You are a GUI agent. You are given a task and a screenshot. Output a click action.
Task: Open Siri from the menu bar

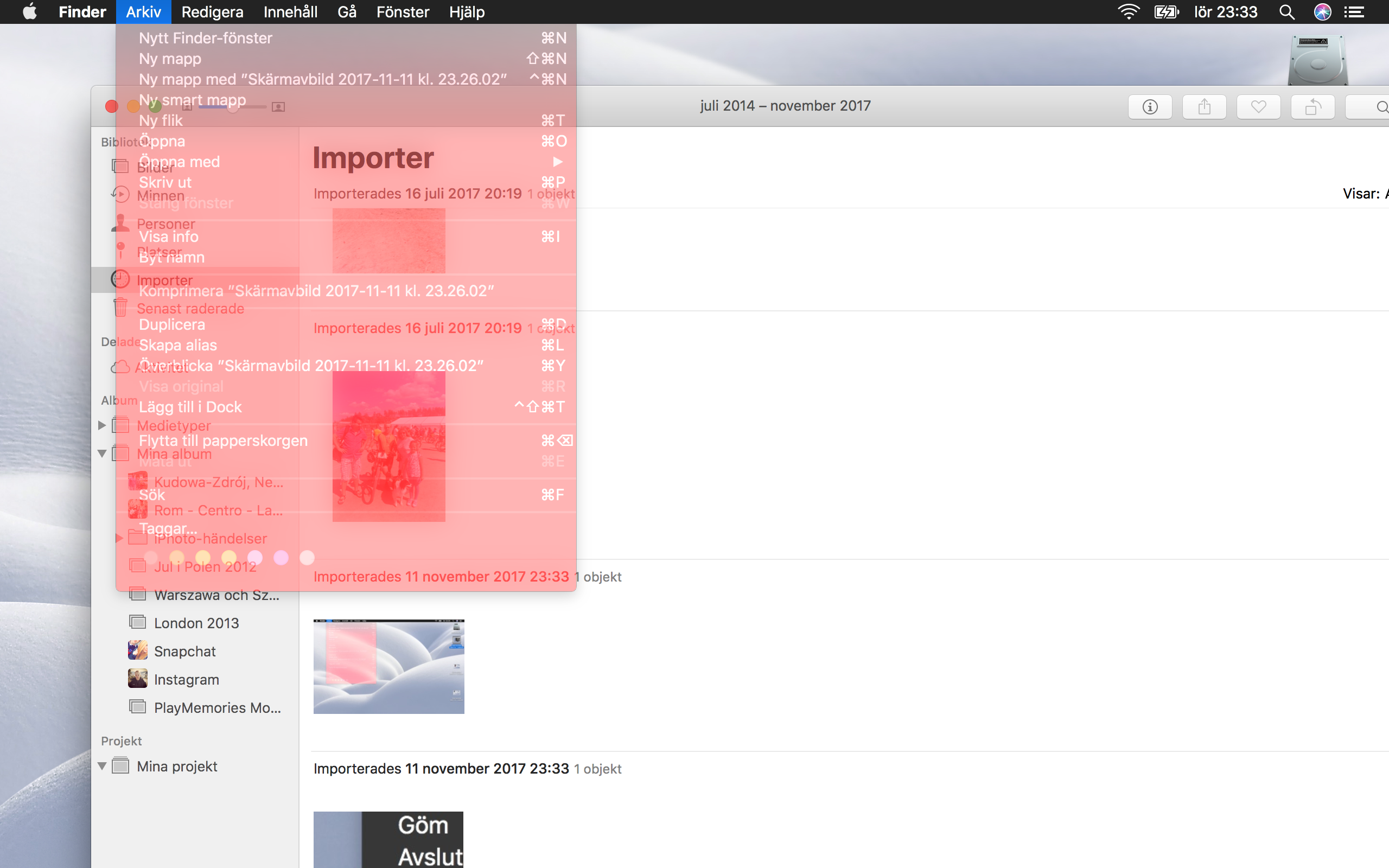point(1322,12)
